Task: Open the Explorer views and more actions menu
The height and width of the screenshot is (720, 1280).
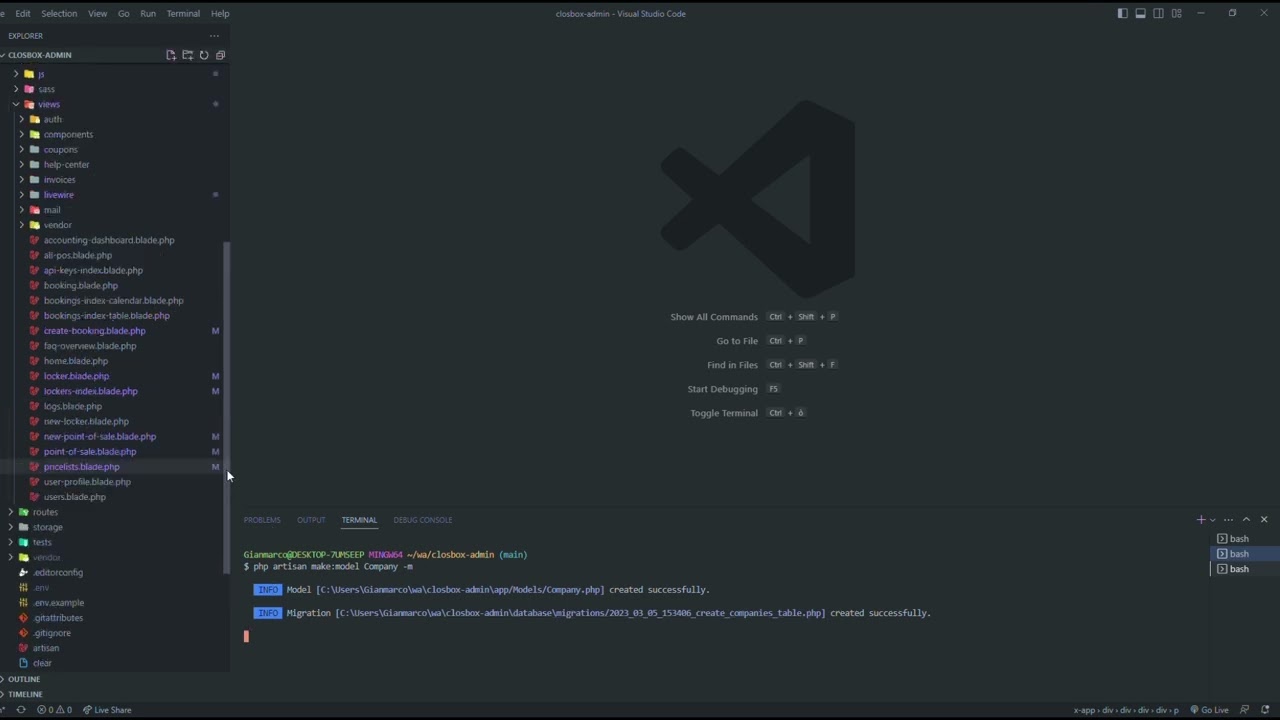Action: 214,36
